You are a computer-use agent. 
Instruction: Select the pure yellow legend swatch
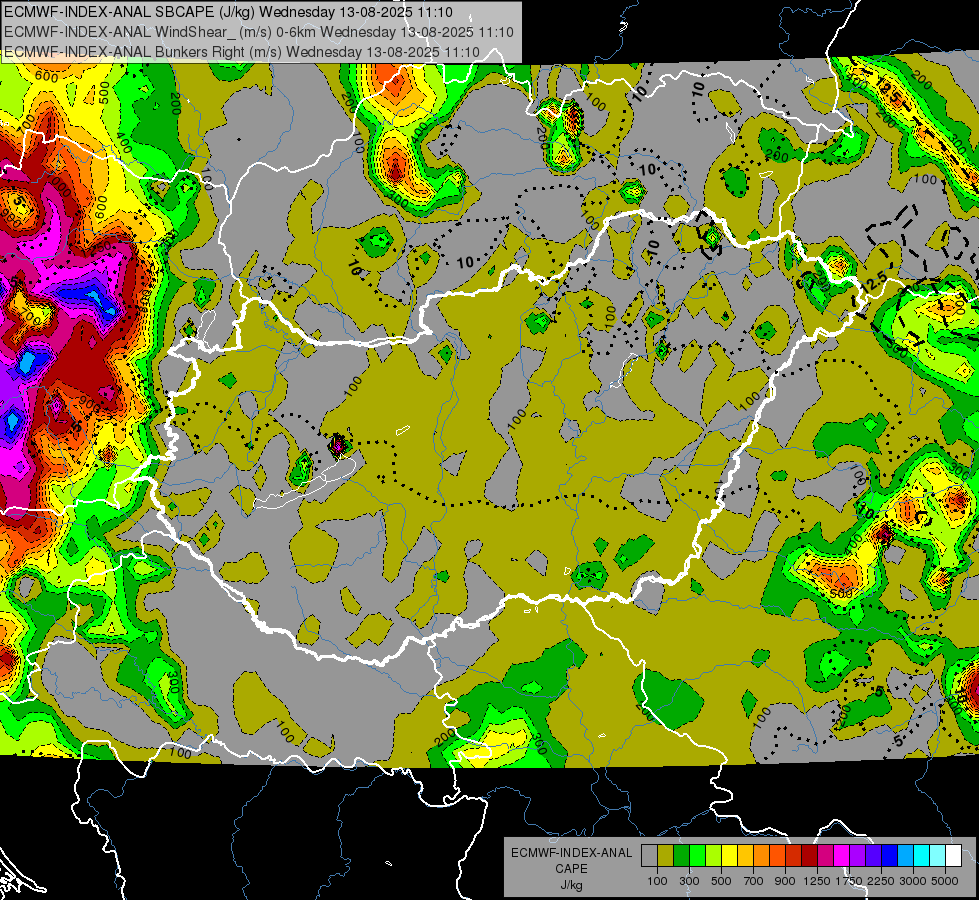tap(729, 856)
